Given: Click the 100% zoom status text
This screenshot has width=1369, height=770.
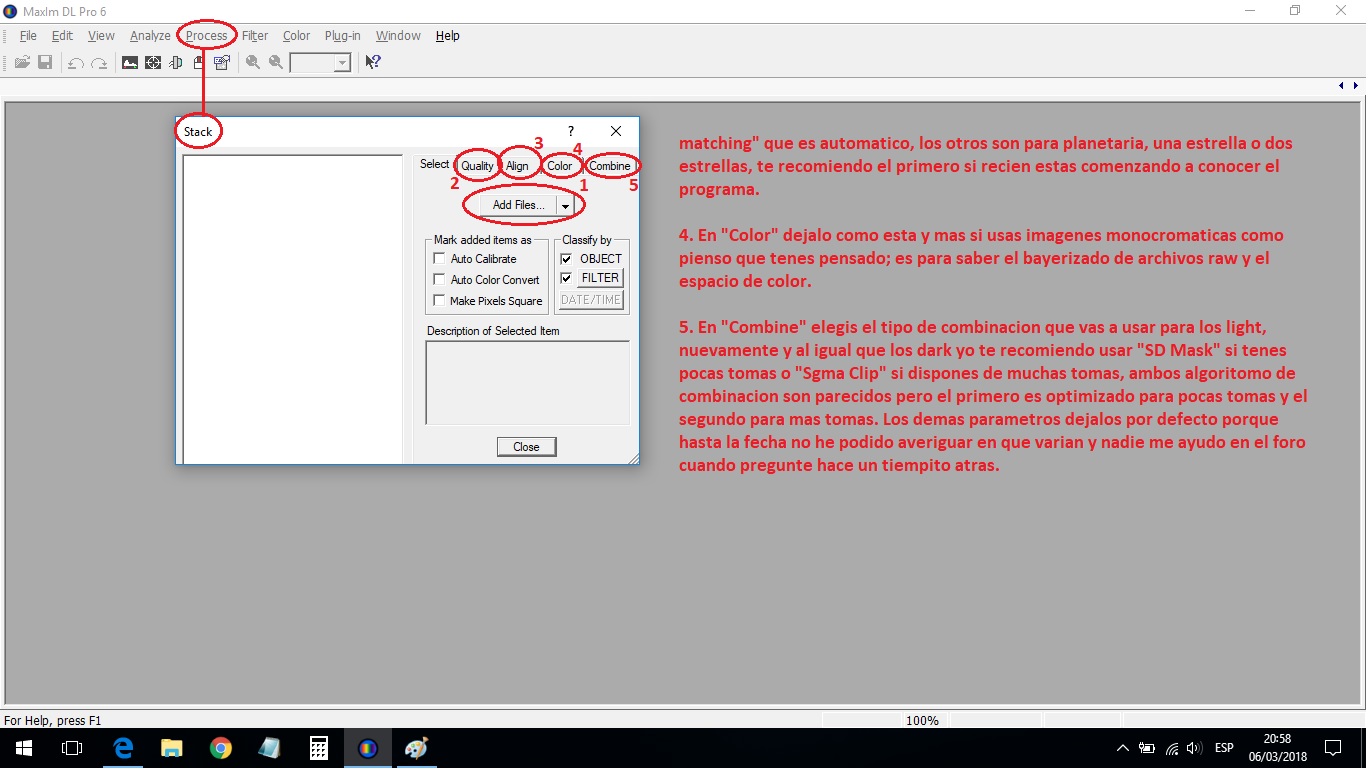Looking at the screenshot, I should click(922, 720).
